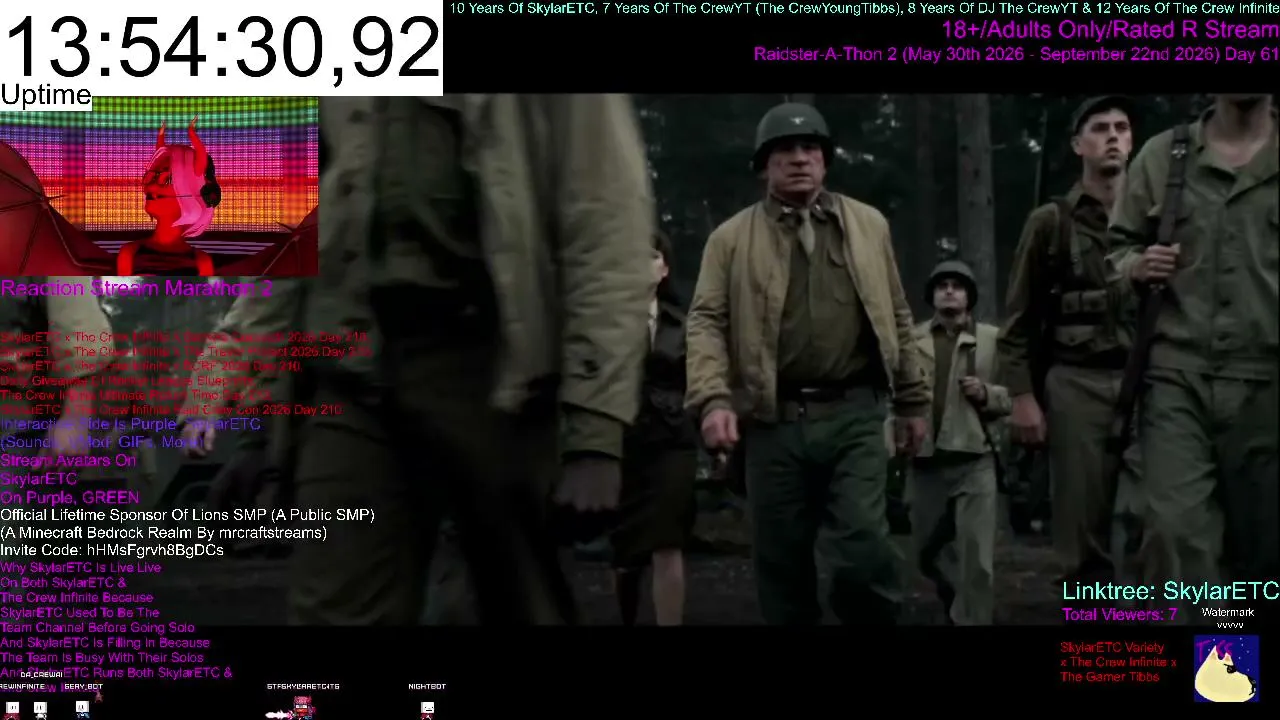1280x720 pixels.
Task: Select the "Raidster-A-Thon 2" Day 61 line
Action: 1016,54
